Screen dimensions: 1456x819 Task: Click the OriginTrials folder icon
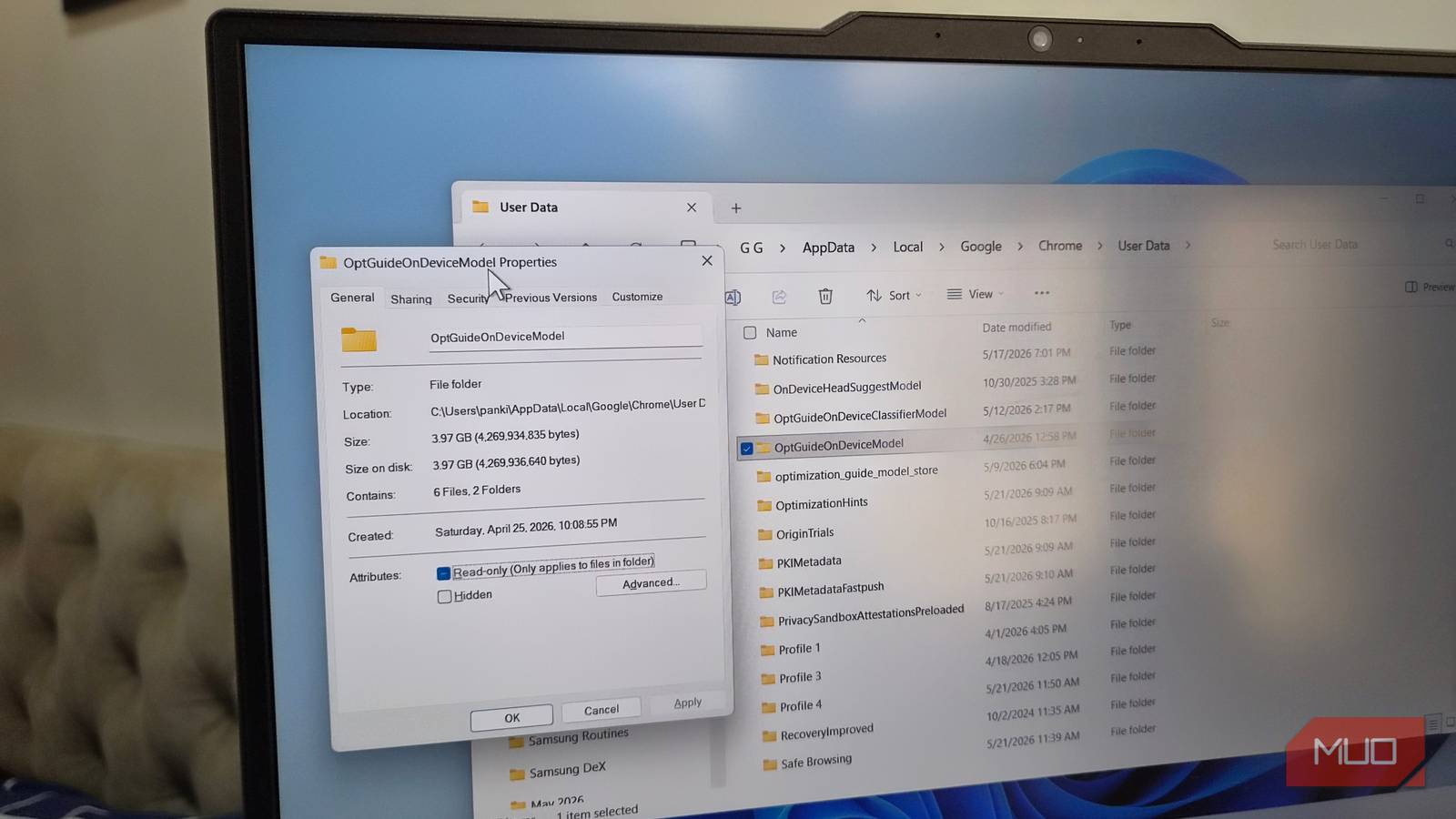pos(765,535)
